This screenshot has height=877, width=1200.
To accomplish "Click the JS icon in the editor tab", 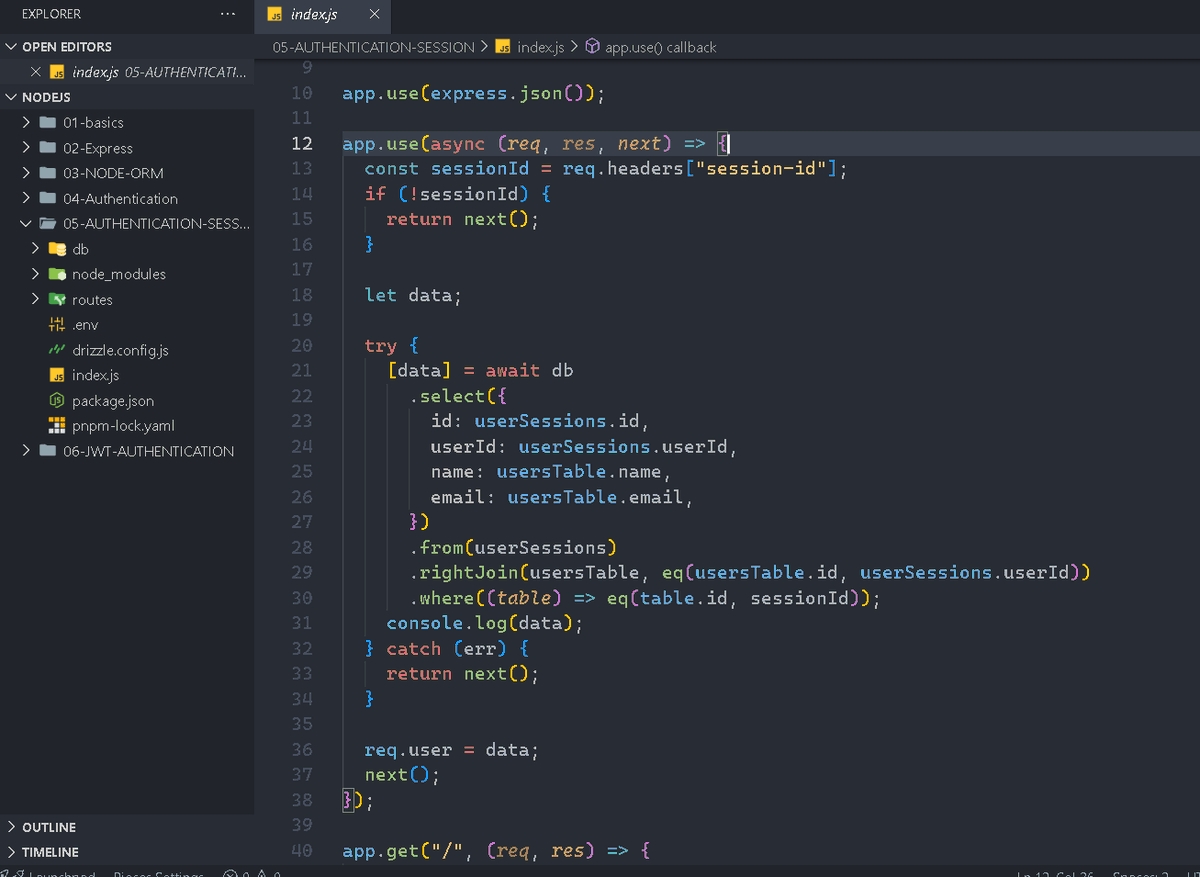I will pyautogui.click(x=275, y=15).
